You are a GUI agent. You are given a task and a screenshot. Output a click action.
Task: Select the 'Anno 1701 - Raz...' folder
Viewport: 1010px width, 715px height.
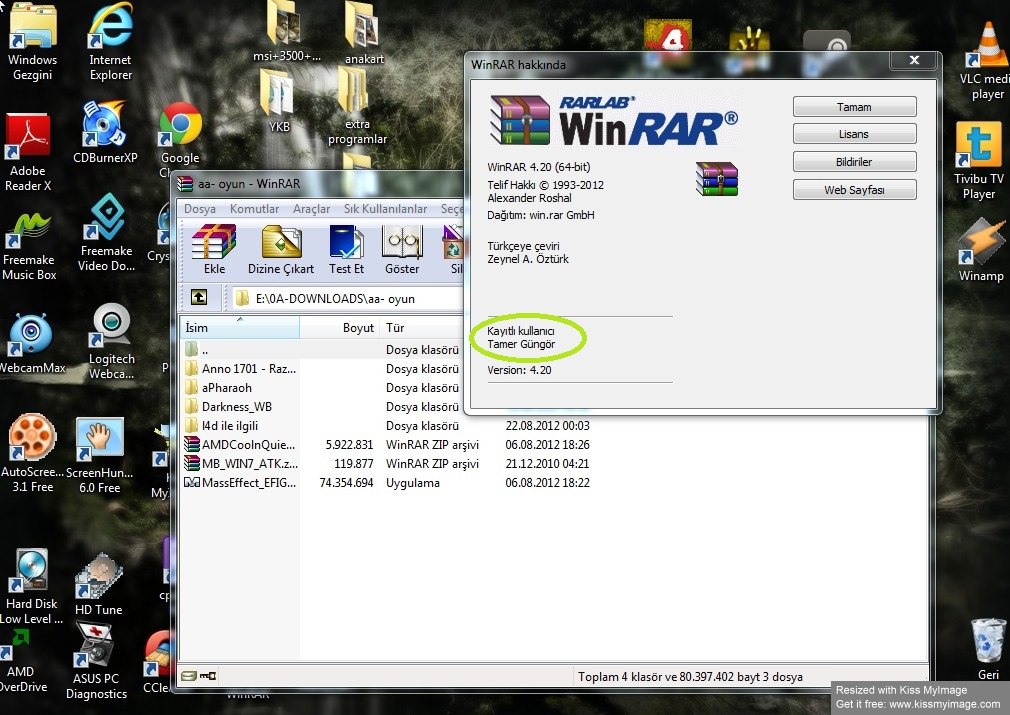click(321, 368)
